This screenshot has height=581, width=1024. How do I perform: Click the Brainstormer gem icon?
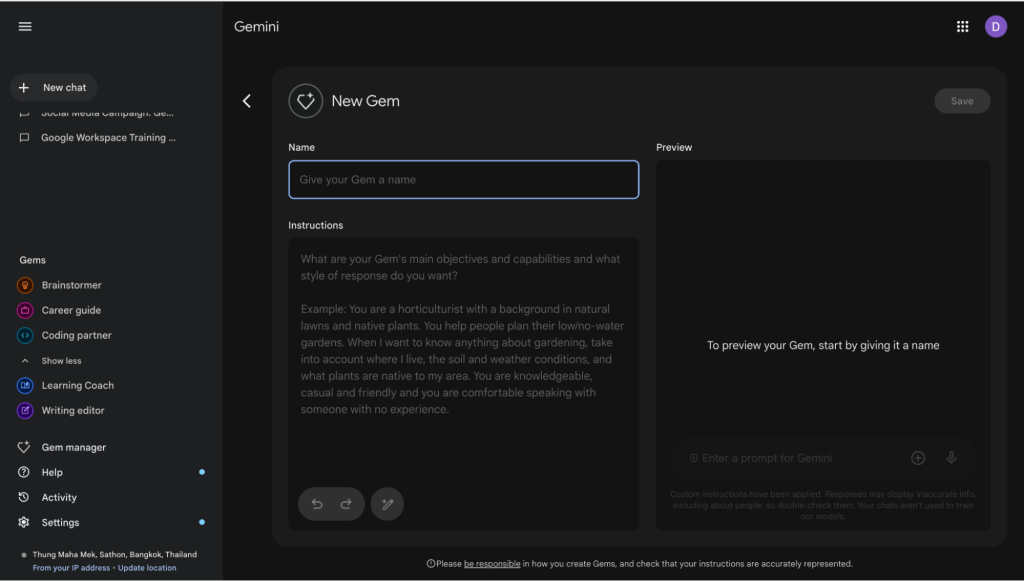25,285
